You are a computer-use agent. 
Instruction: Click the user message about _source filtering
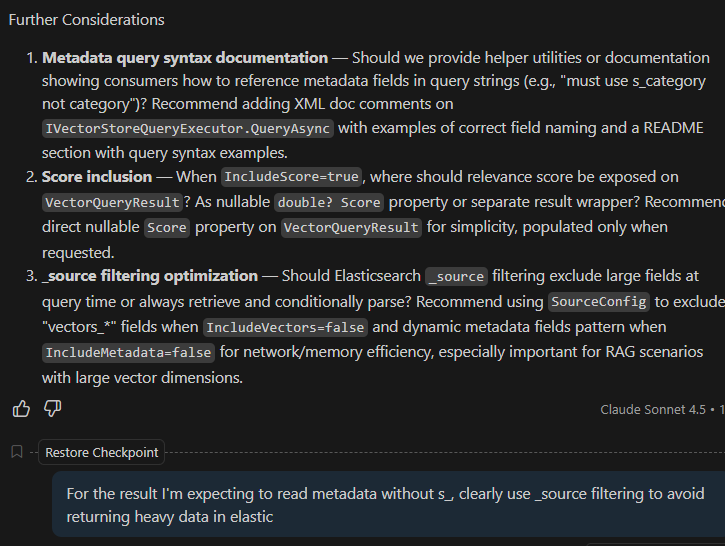click(385, 506)
